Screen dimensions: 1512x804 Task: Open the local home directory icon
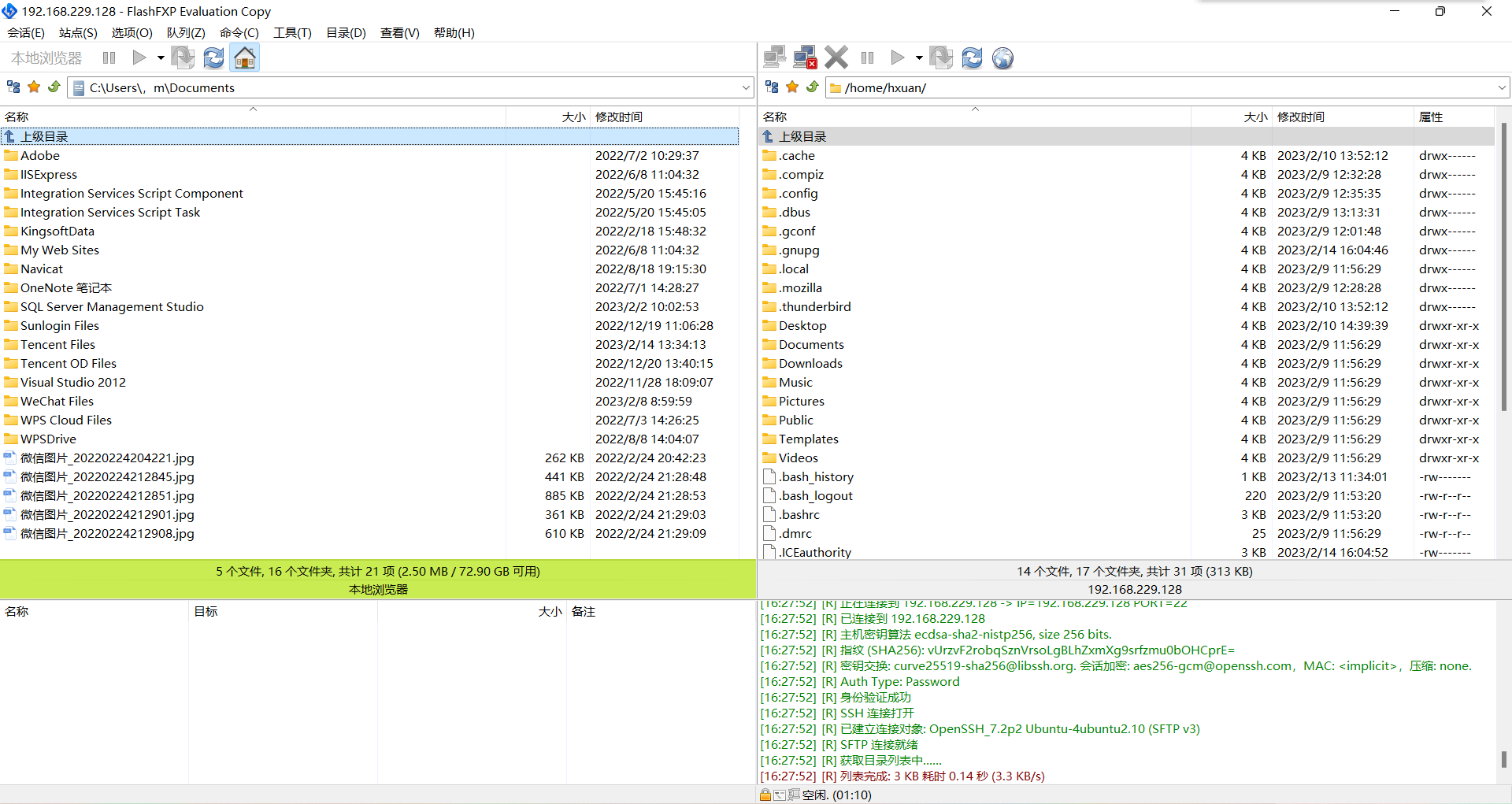[x=244, y=57]
